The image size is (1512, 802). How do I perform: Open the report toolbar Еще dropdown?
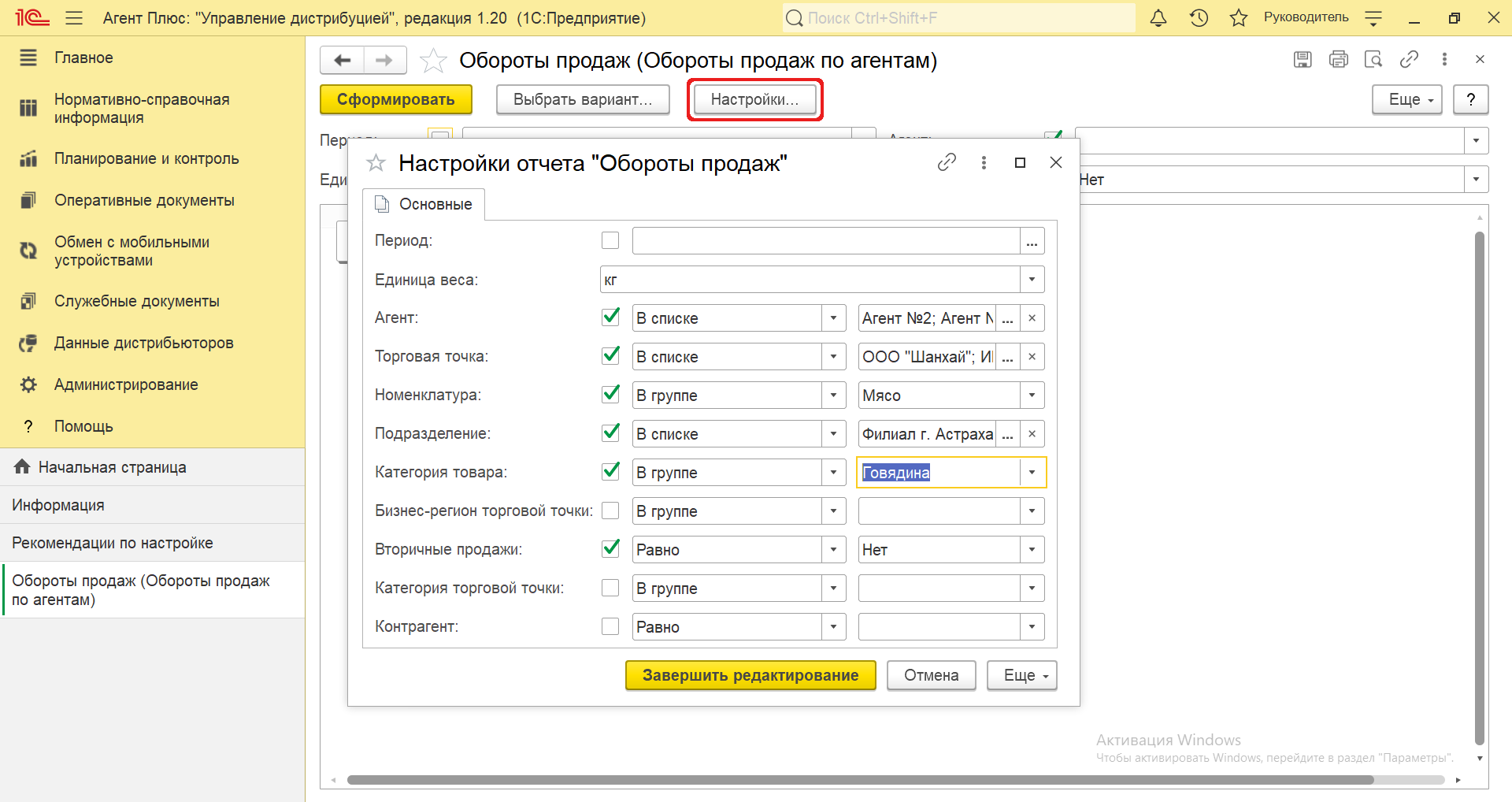coord(1406,99)
